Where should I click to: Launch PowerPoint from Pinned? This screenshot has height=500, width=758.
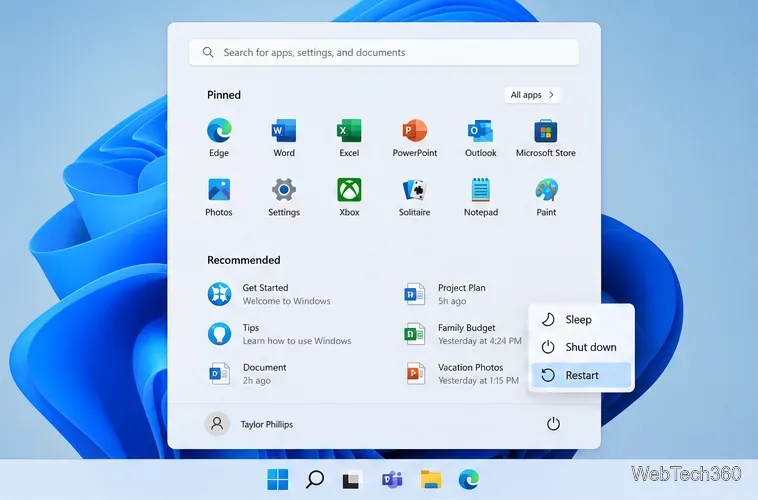point(415,137)
